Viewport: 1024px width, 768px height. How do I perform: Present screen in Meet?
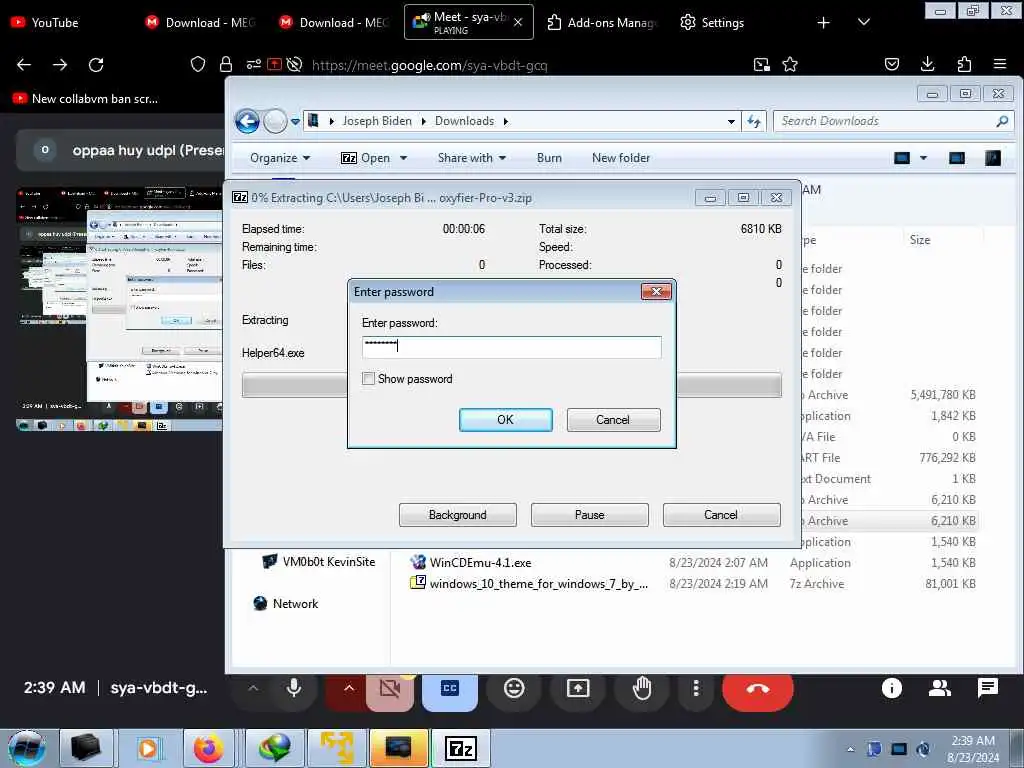pos(578,688)
